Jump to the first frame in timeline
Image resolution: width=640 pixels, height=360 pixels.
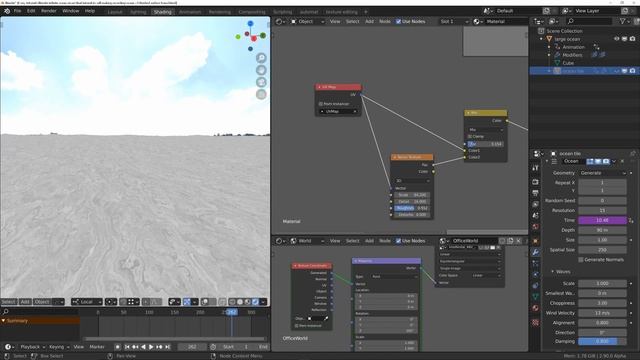[127, 347]
